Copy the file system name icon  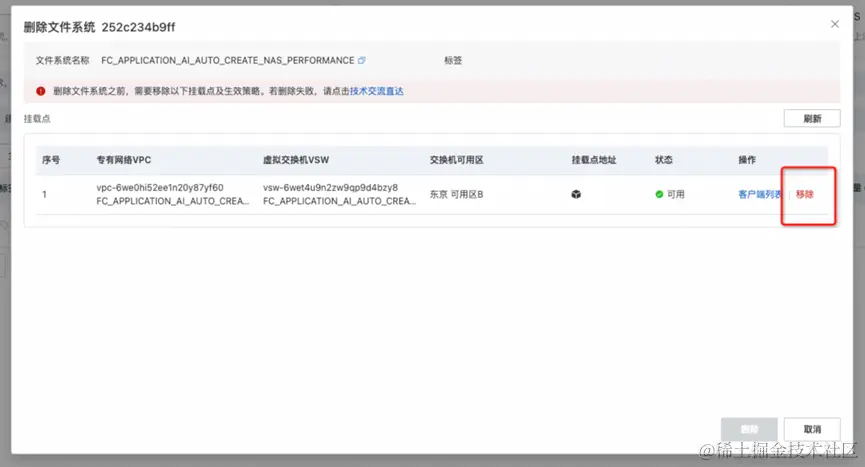click(361, 60)
